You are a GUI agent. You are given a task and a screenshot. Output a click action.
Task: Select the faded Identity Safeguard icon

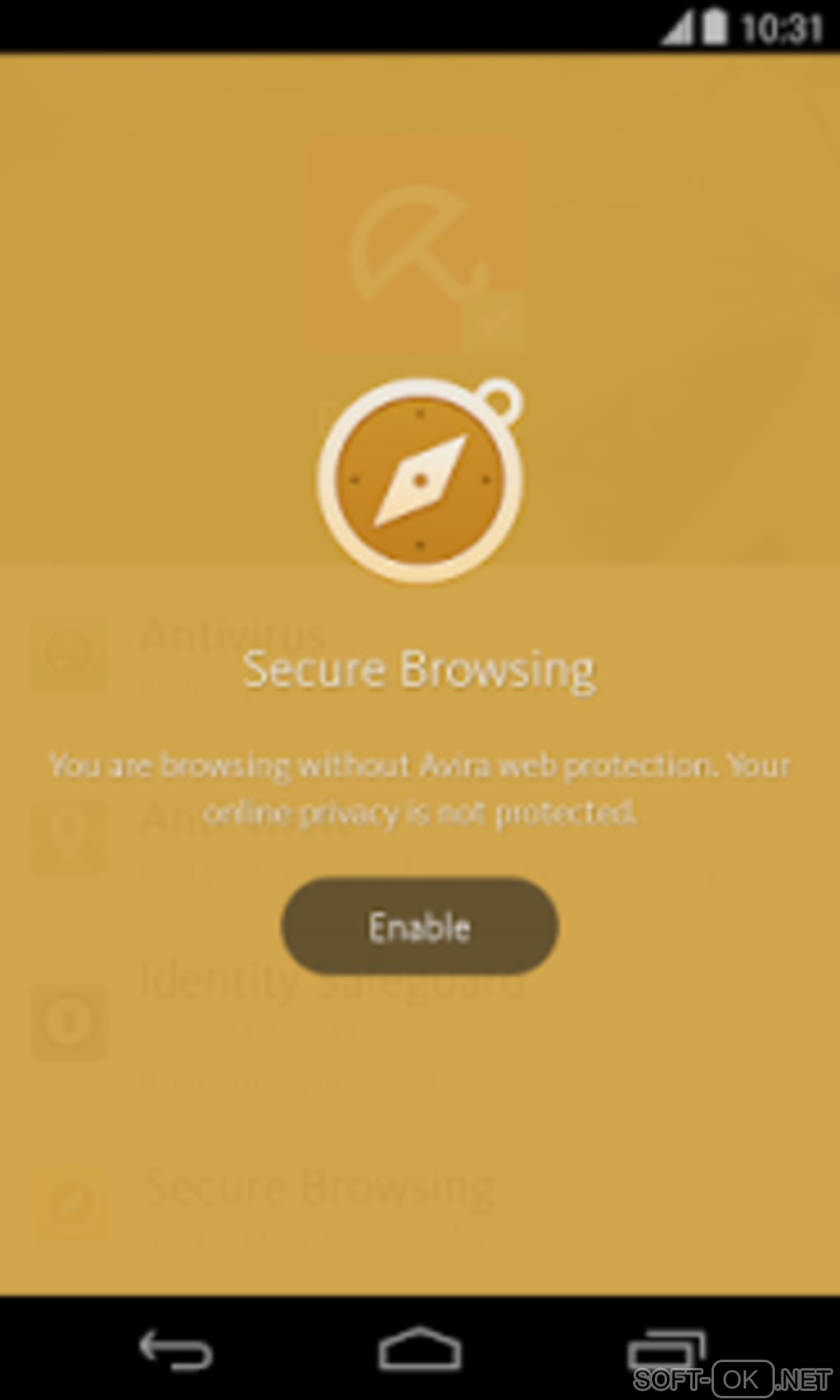tap(70, 1022)
